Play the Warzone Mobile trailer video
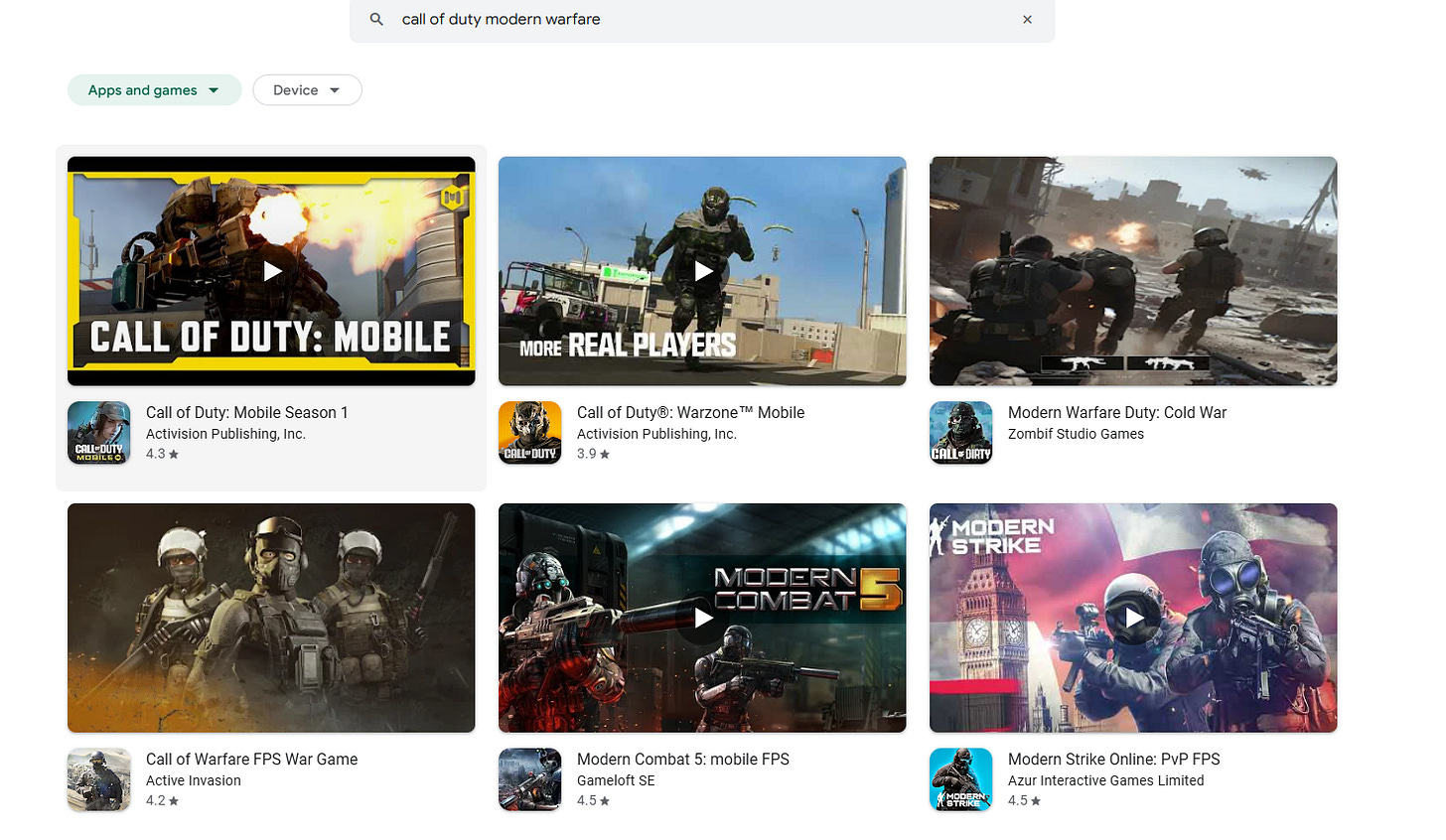The image size is (1446, 840). (702, 271)
